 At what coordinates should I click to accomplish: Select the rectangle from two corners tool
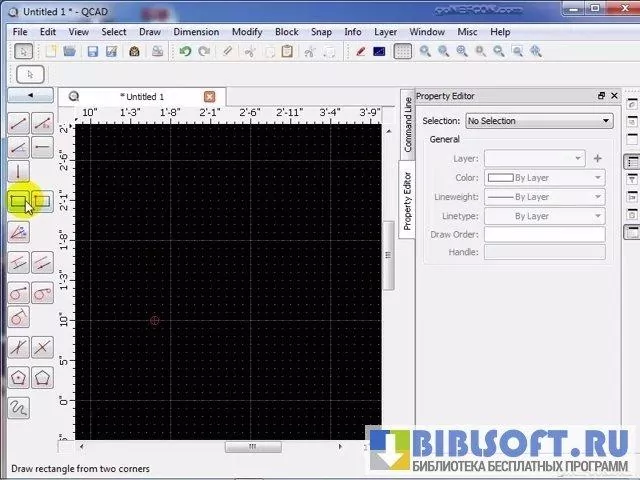pyautogui.click(x=18, y=202)
